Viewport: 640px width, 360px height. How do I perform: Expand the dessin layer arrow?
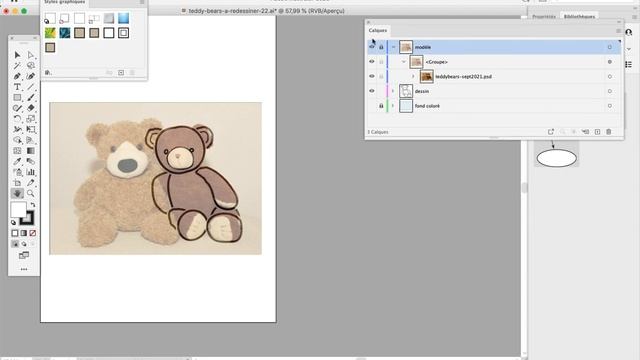[x=393, y=91]
